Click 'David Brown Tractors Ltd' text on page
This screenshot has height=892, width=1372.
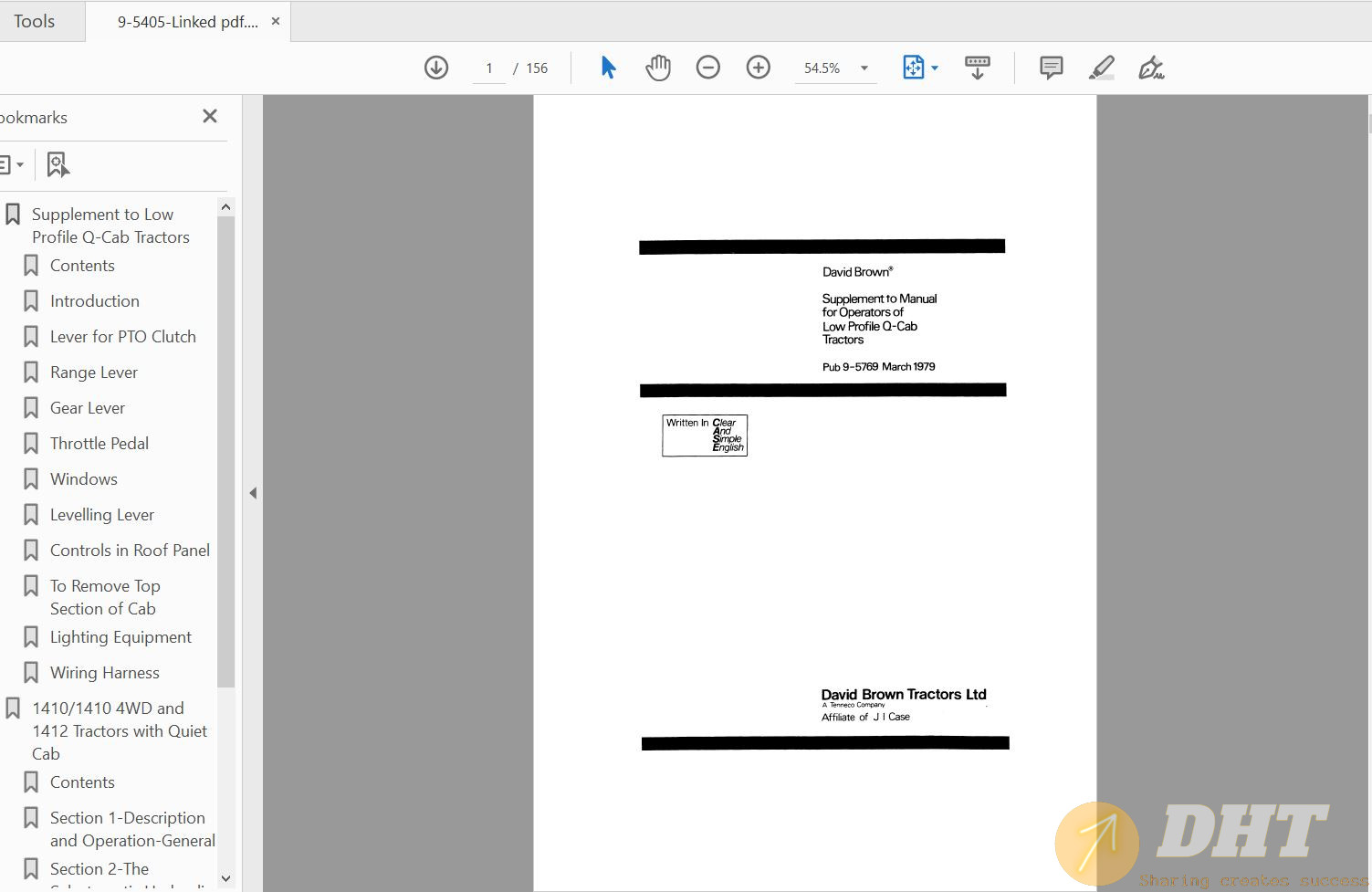[x=904, y=695]
